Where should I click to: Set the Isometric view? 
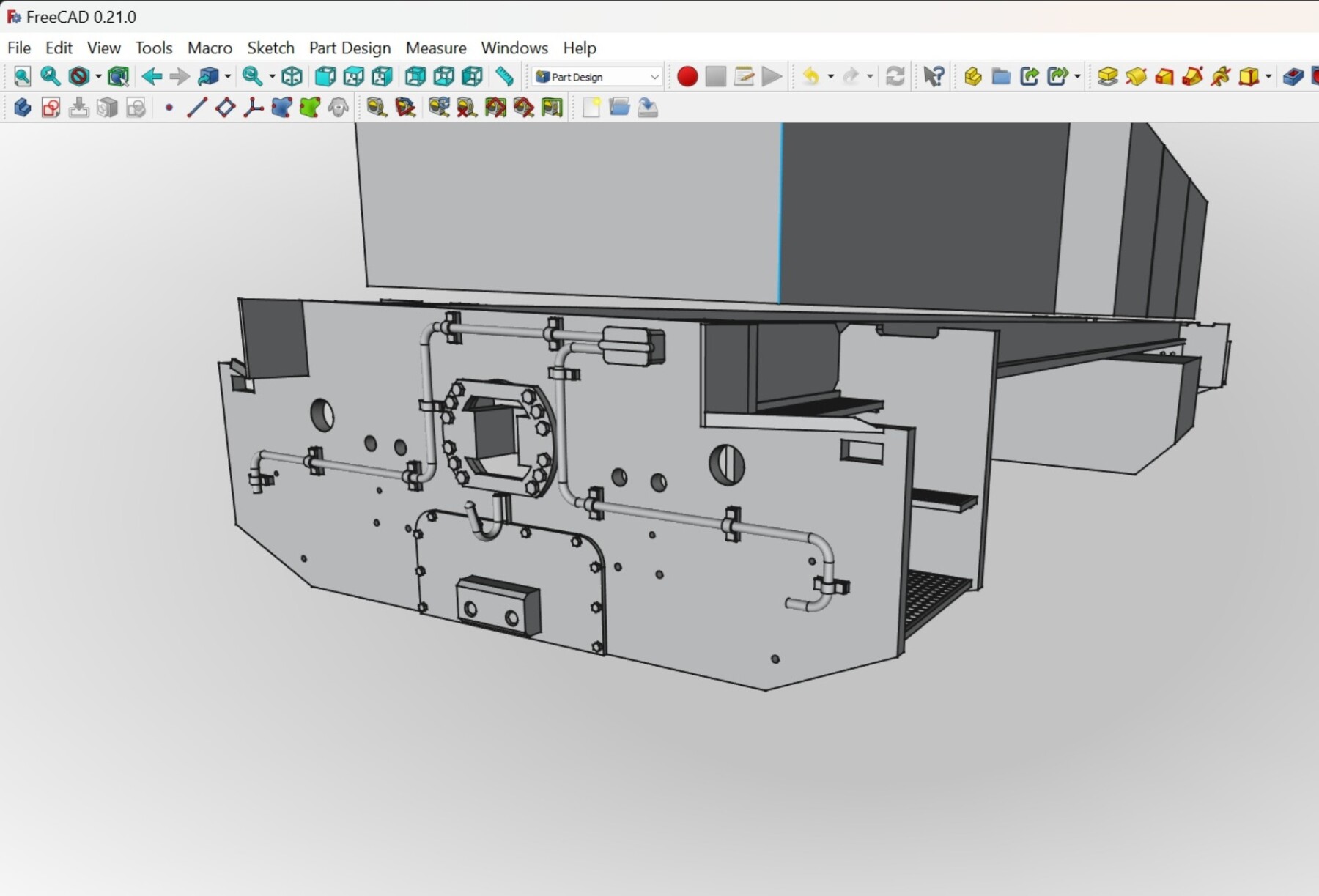pos(292,76)
